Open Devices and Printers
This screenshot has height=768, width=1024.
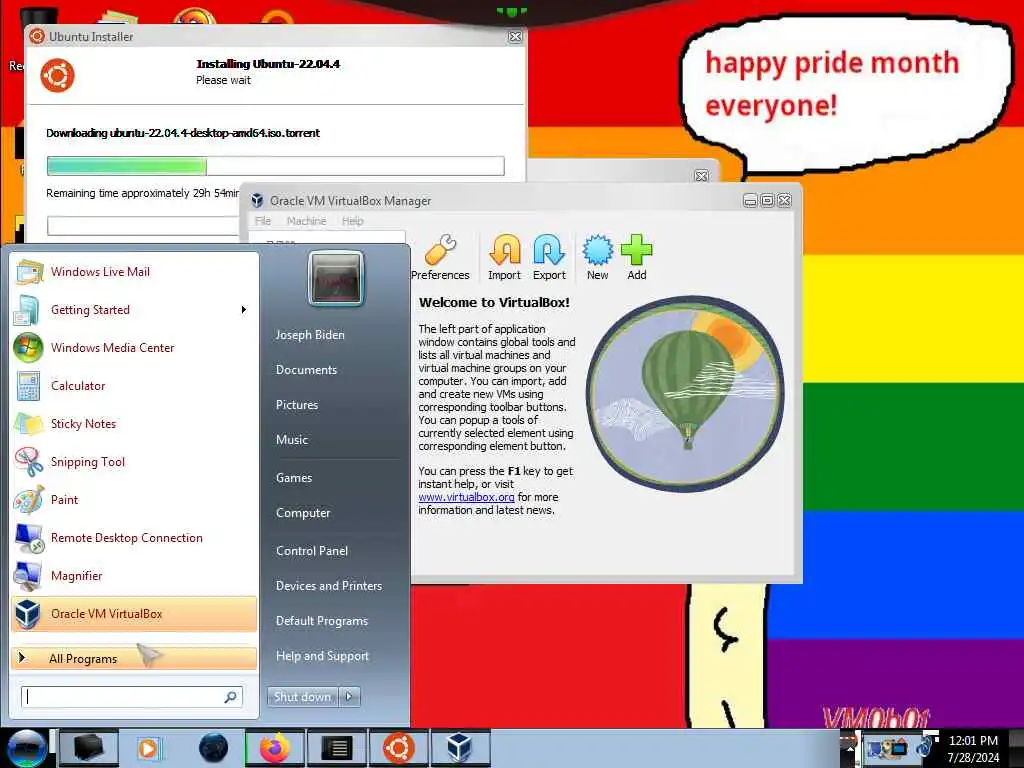(328, 586)
